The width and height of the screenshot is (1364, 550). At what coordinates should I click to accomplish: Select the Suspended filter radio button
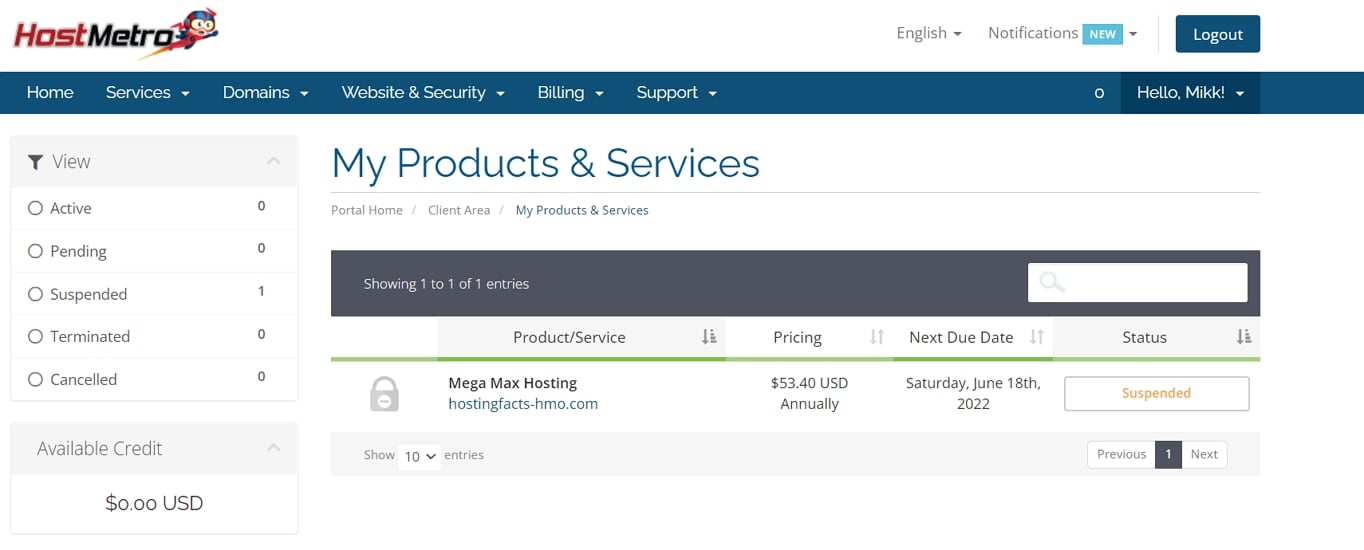pyautogui.click(x=35, y=294)
